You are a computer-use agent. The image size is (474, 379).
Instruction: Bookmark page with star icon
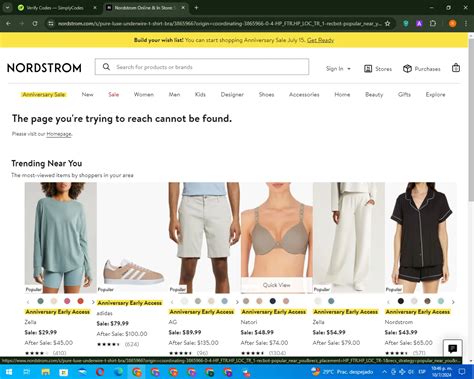pos(387,24)
